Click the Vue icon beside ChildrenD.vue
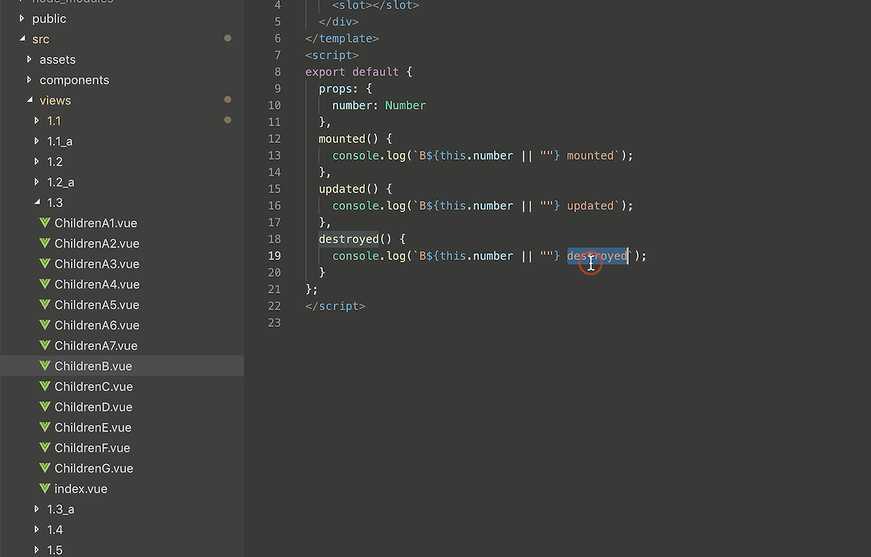This screenshot has height=557, width=871. point(45,407)
